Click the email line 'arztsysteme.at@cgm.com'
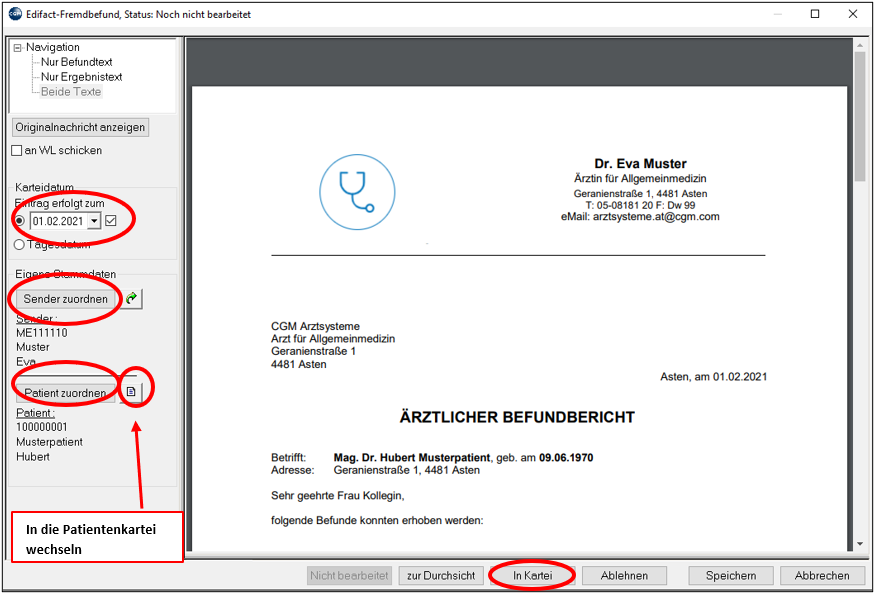The height and width of the screenshot is (594, 875). pyautogui.click(x=640, y=217)
